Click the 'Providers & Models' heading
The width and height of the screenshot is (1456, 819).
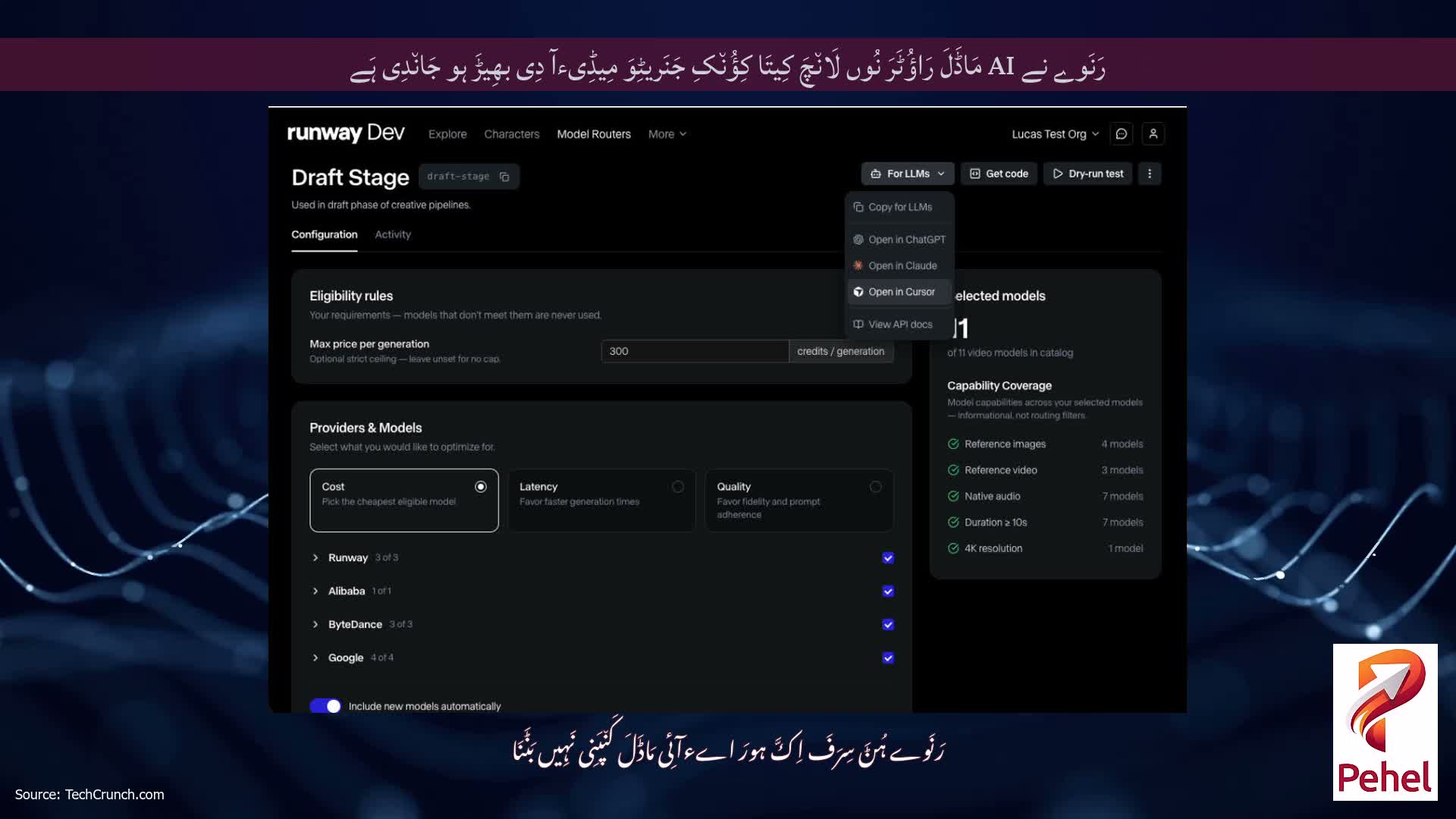366,428
